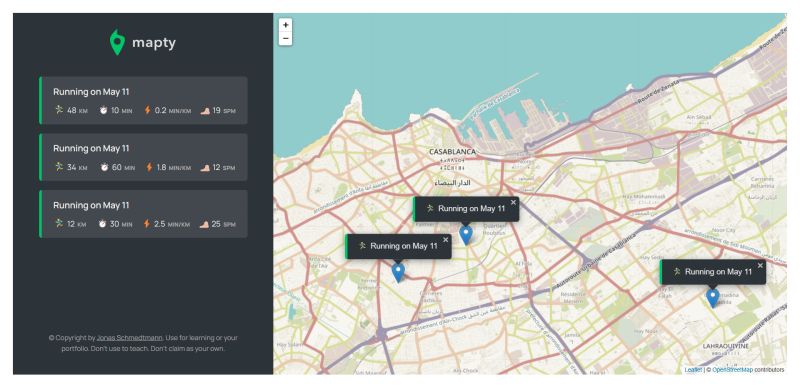Click the "10 MIN" duration value
800x385 pixels.
(121, 111)
